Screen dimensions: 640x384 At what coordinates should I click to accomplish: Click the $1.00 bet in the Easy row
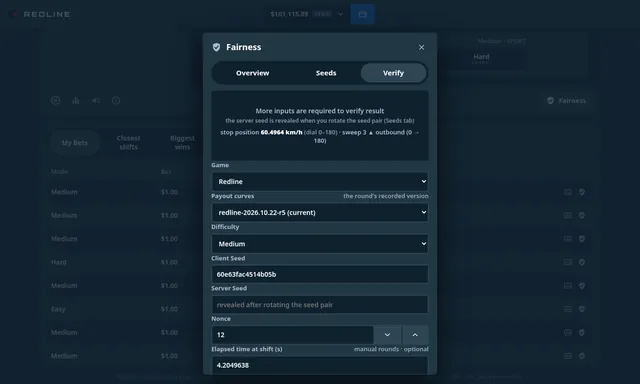(169, 309)
